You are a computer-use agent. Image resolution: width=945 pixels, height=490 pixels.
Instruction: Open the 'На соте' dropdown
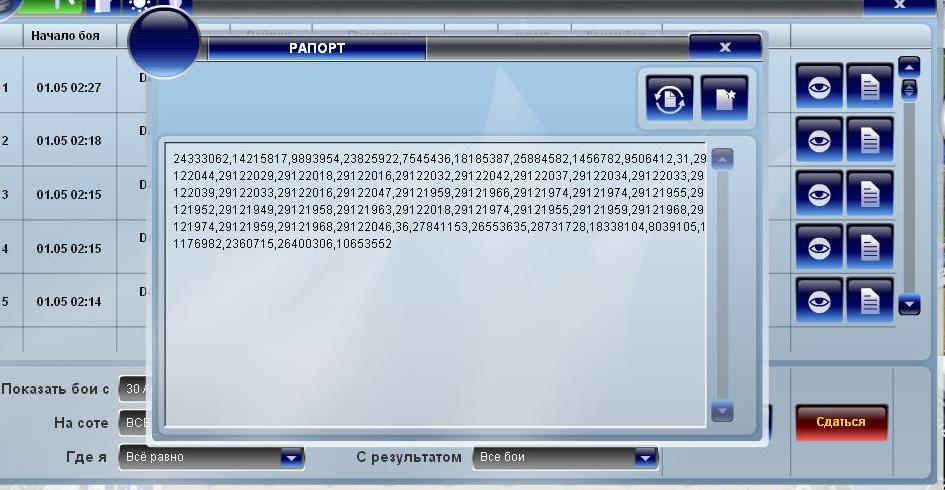point(132,423)
